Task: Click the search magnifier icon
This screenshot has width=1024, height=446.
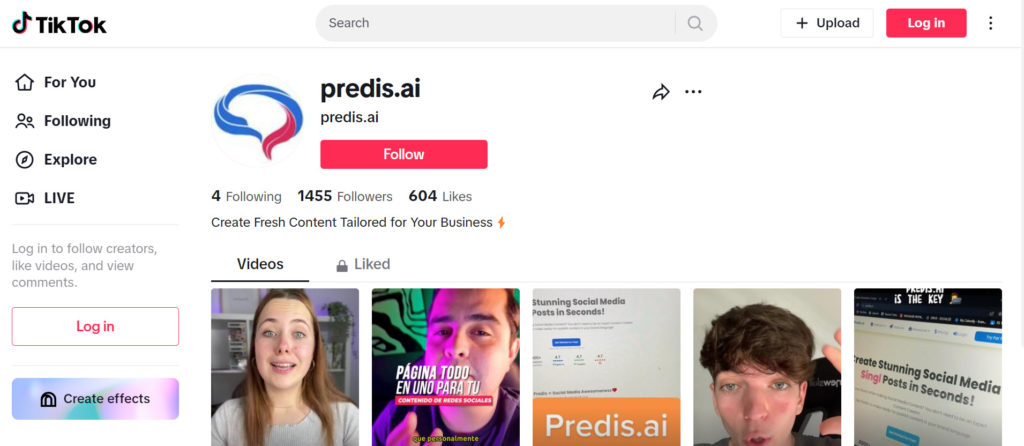Action: [x=695, y=24]
